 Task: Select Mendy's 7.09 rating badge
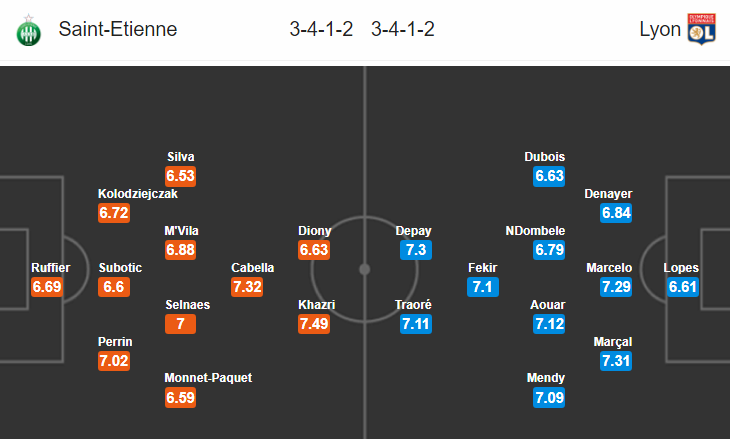549,398
